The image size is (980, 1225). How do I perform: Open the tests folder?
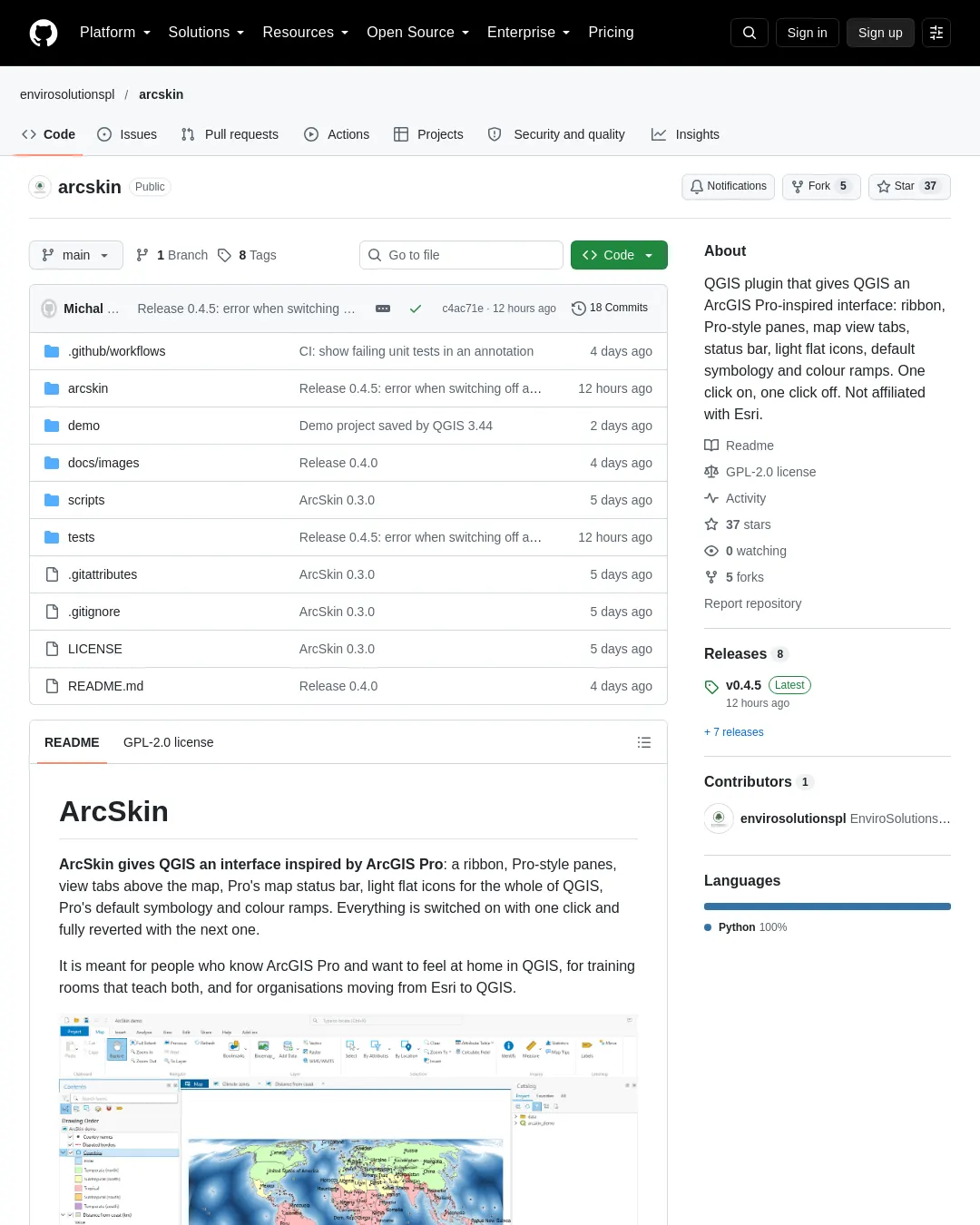coord(81,537)
